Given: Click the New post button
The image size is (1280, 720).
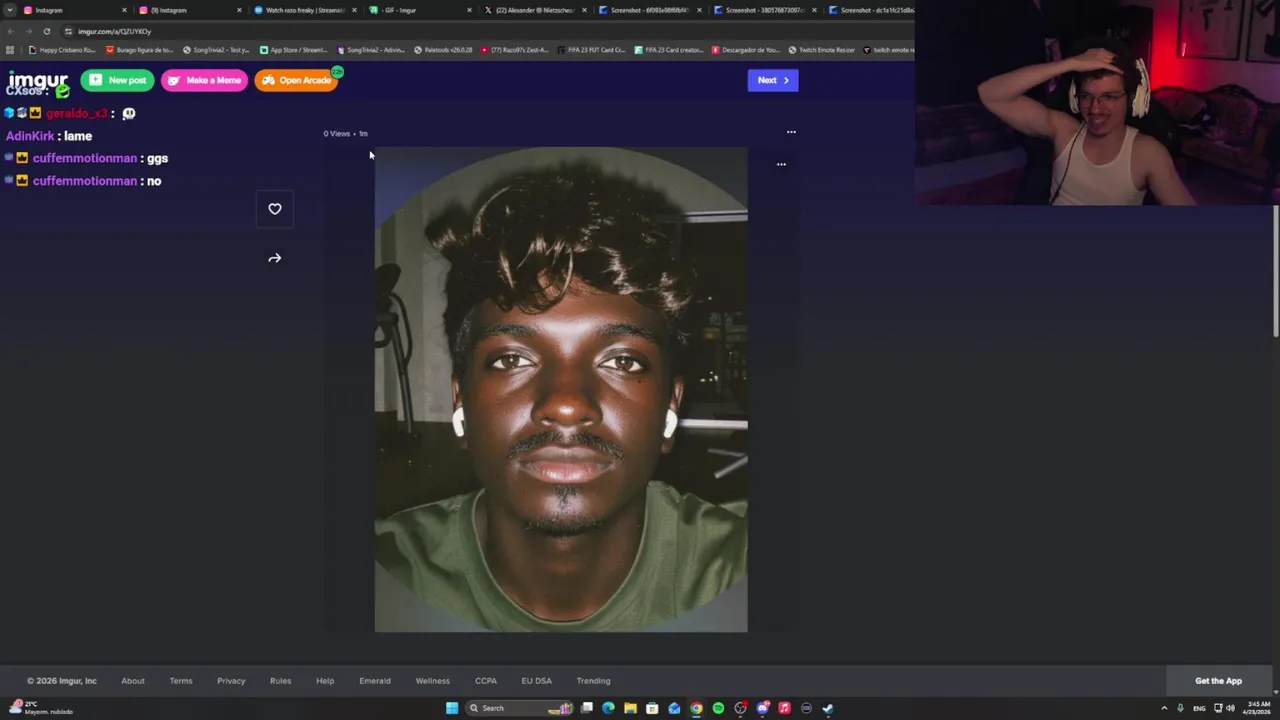Looking at the screenshot, I should click(117, 80).
